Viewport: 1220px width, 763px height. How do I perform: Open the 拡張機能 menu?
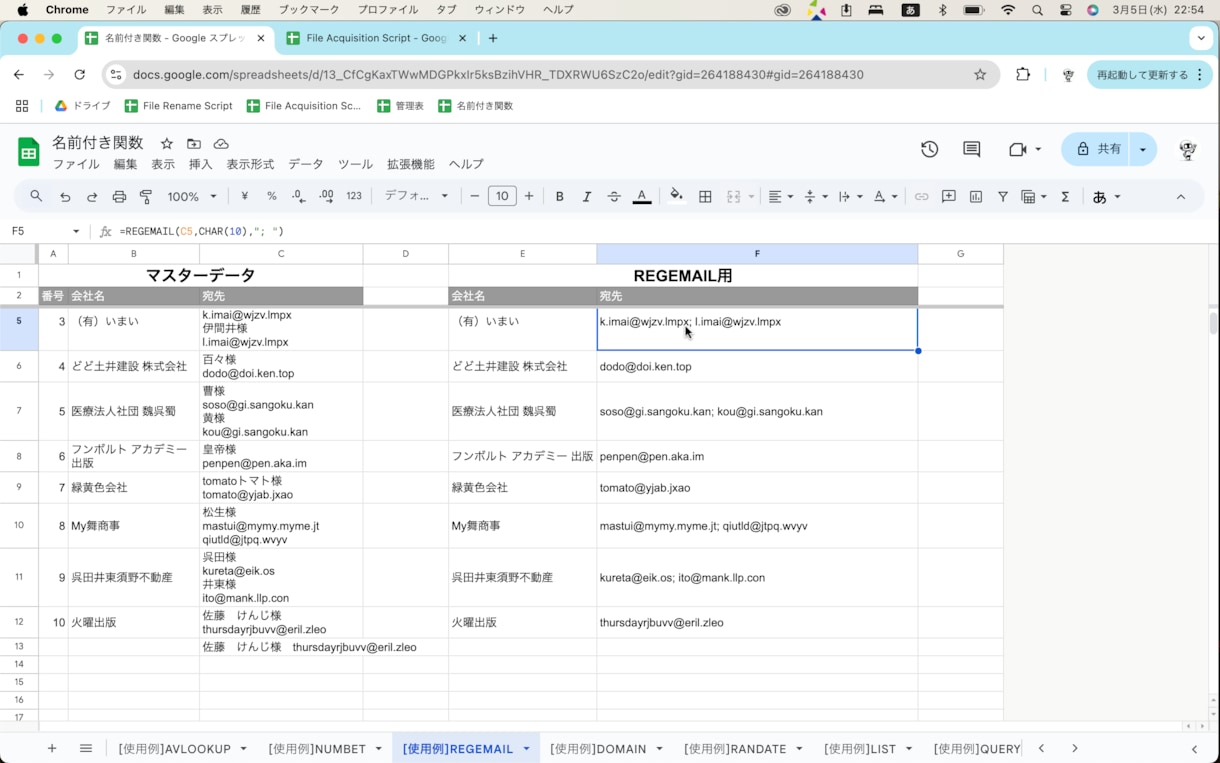[x=411, y=164]
